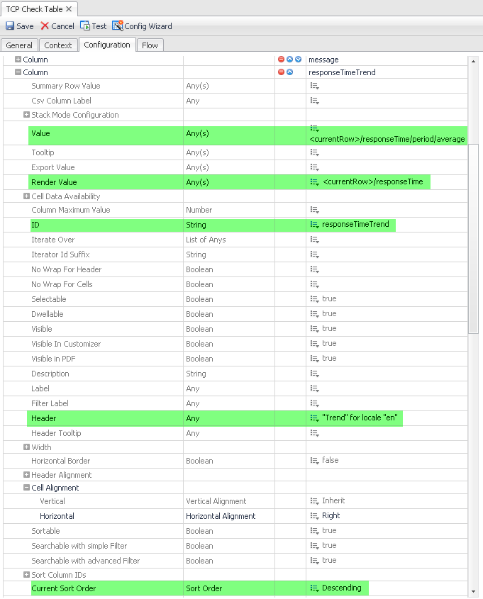The height and width of the screenshot is (599, 483).
Task: Select the Filter Label property row
Action: (235, 403)
